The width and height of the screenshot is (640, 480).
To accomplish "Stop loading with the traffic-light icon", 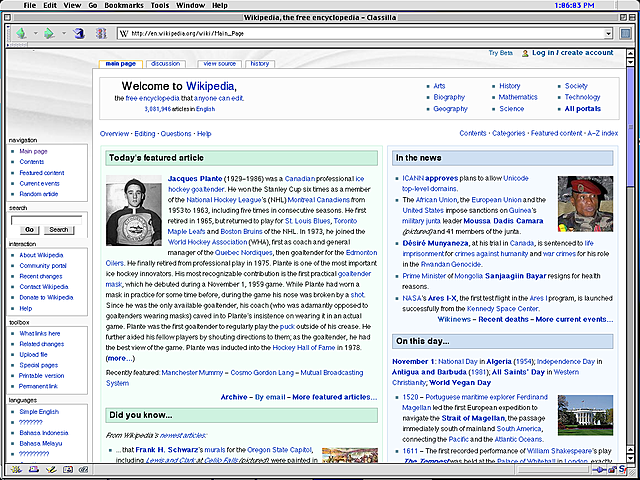I will (x=101, y=33).
